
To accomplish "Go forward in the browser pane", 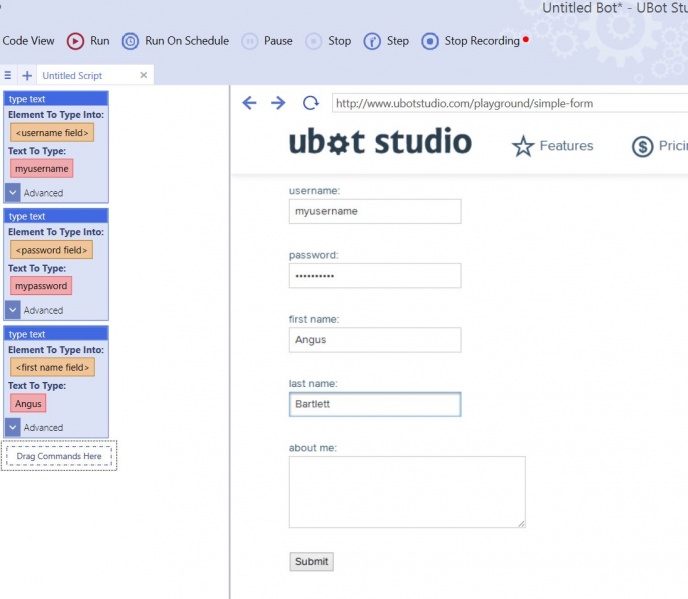I will [278, 103].
